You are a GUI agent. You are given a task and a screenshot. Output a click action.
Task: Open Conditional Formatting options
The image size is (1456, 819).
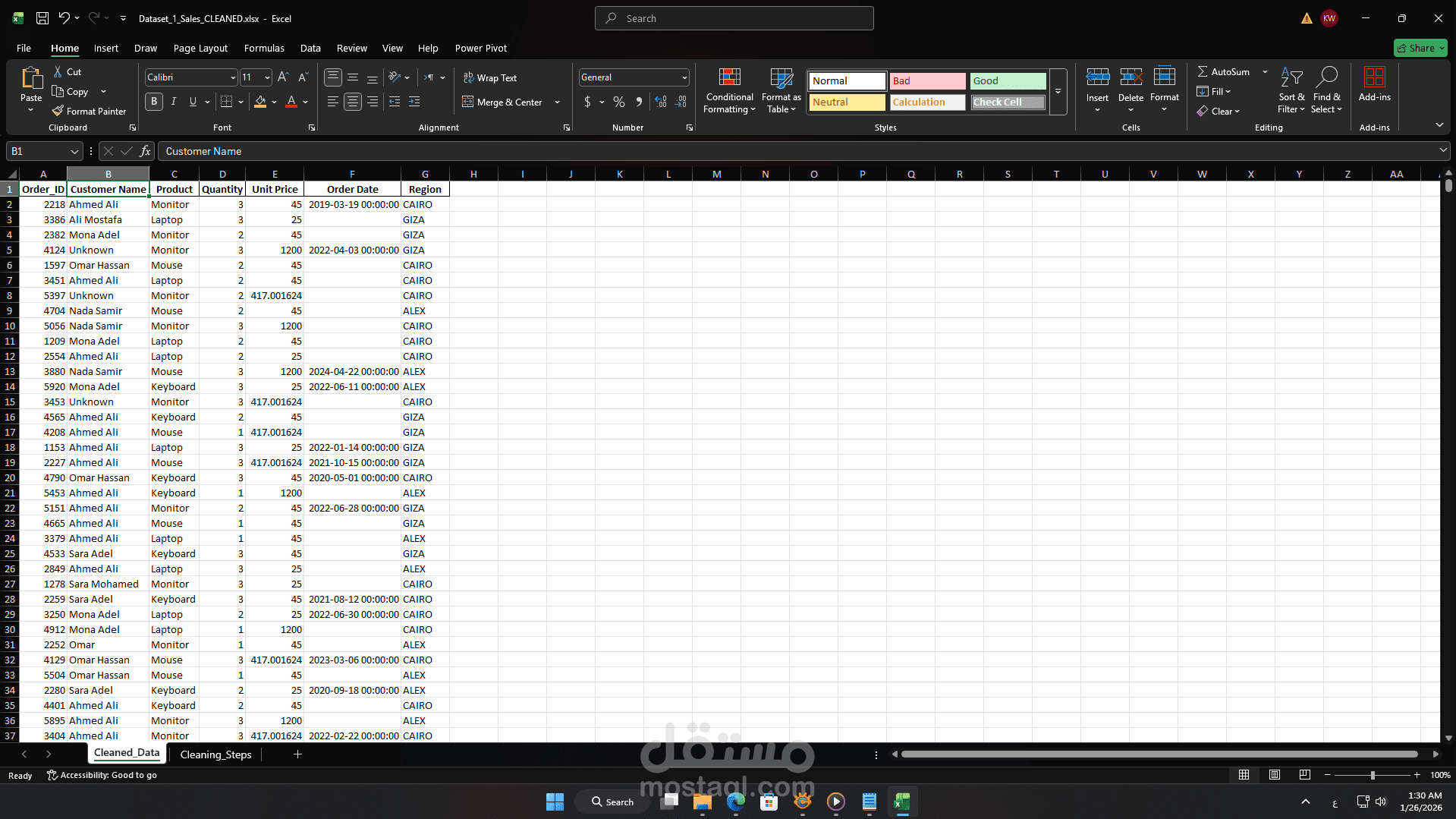pyautogui.click(x=728, y=90)
